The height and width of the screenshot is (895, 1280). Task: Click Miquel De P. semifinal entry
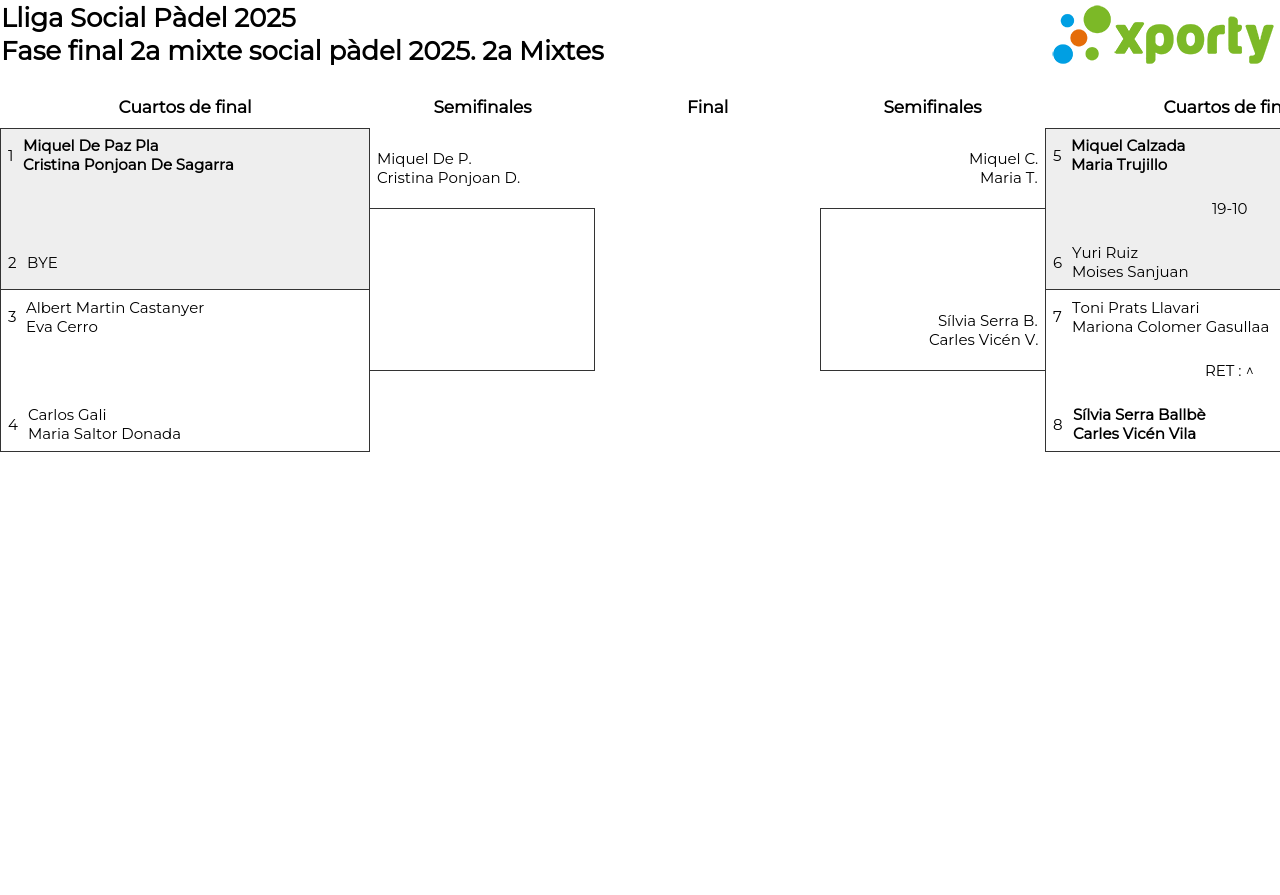pyautogui.click(x=448, y=168)
